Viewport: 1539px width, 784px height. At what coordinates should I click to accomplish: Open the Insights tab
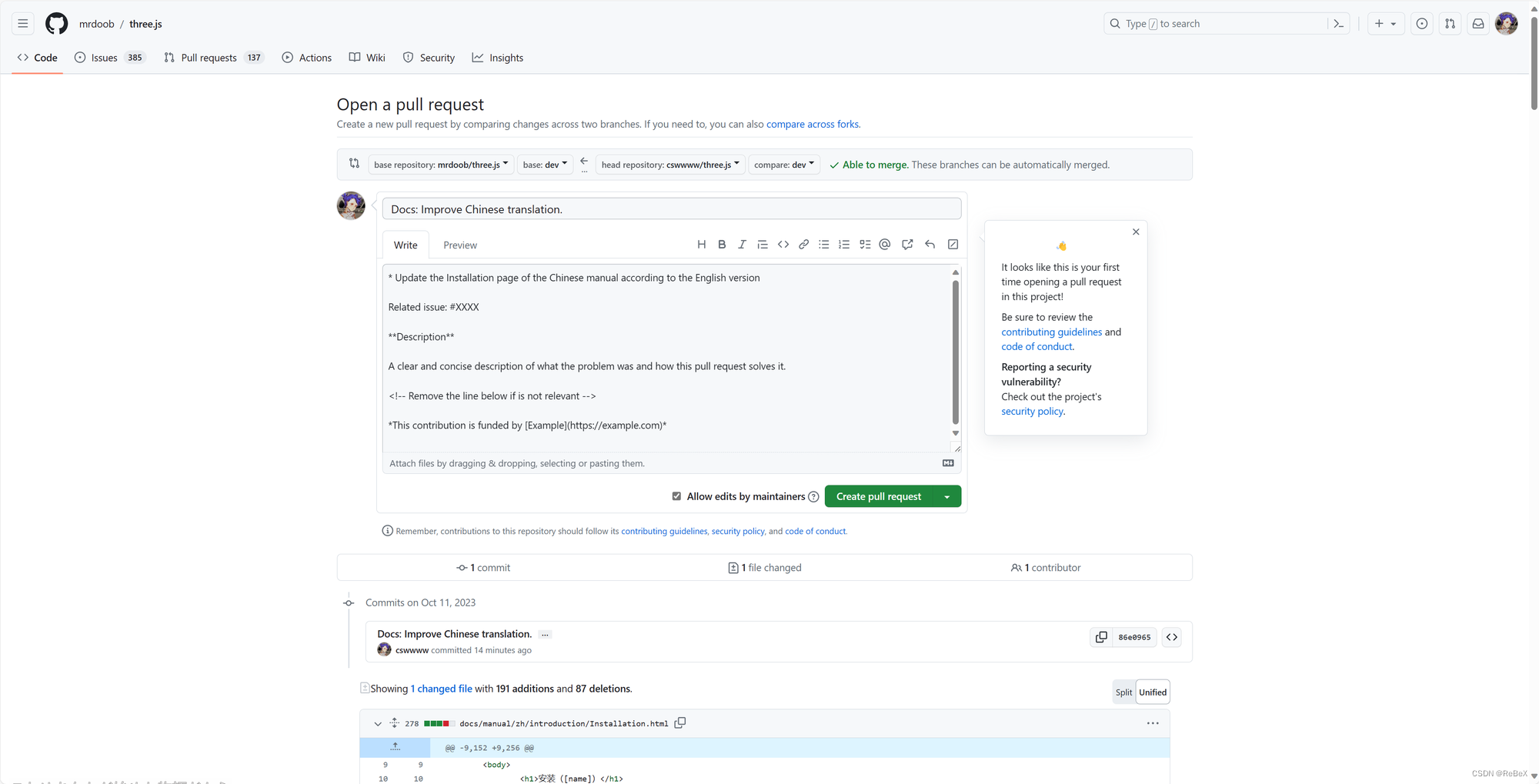tap(498, 58)
